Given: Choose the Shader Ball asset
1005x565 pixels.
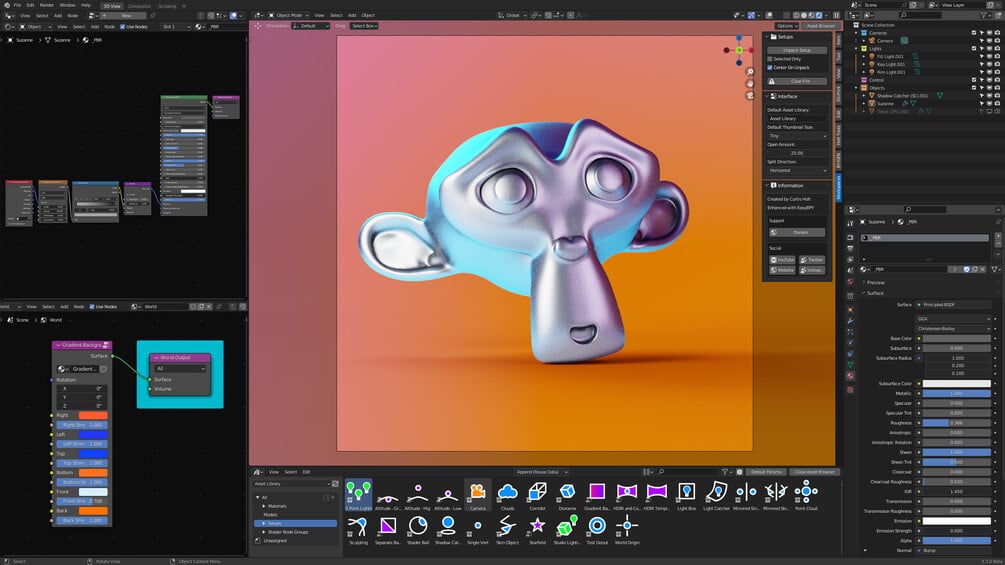Looking at the screenshot, I should pos(418,529).
